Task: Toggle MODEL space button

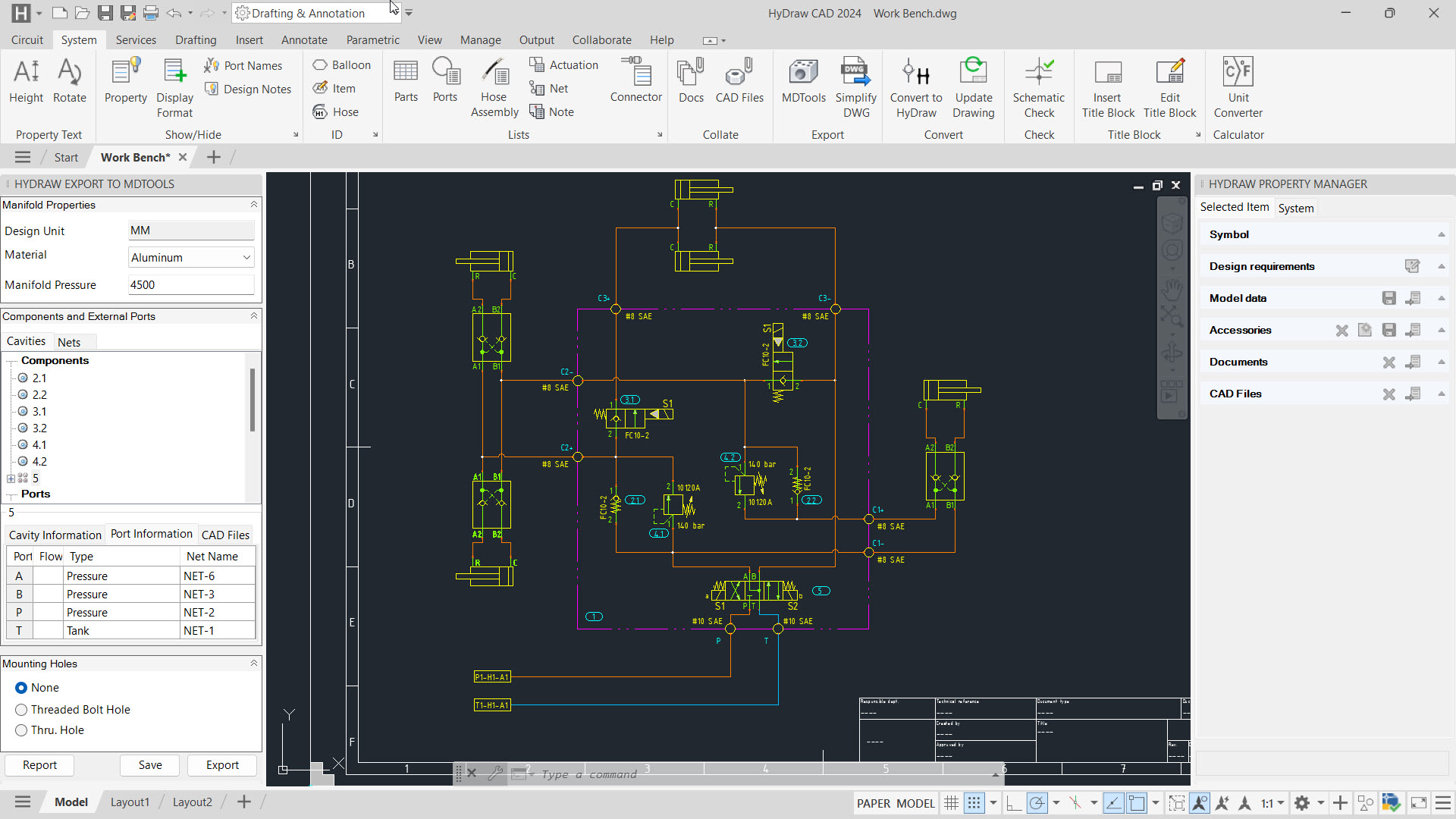Action: pyautogui.click(x=915, y=804)
